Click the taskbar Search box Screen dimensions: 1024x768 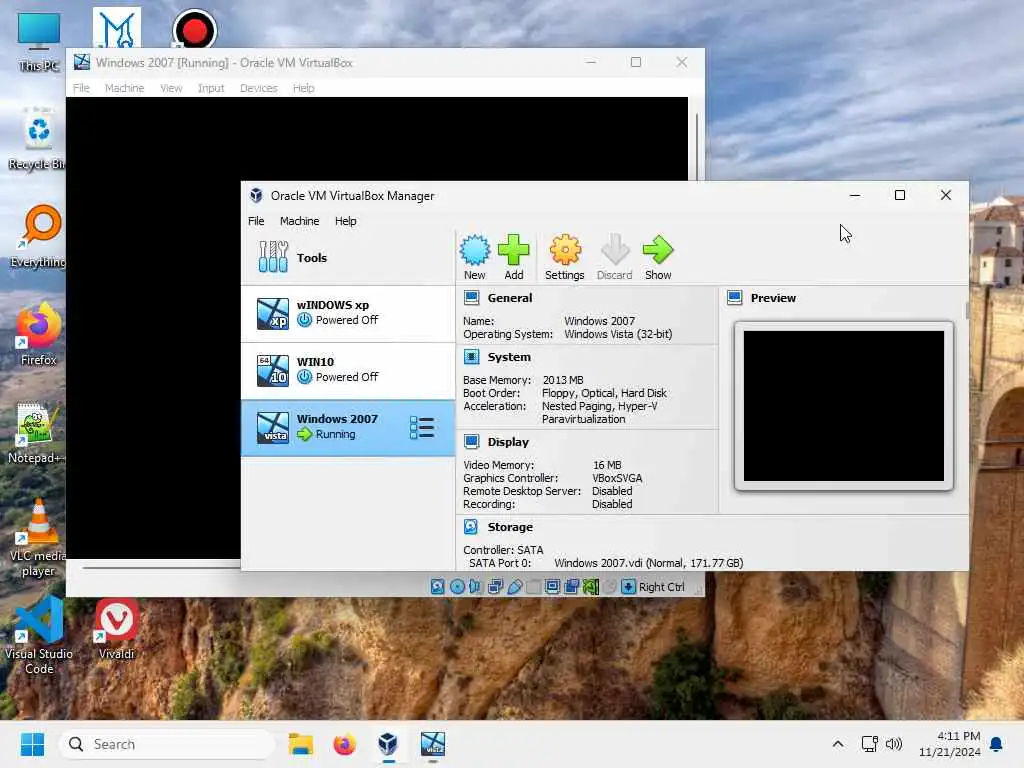click(167, 744)
